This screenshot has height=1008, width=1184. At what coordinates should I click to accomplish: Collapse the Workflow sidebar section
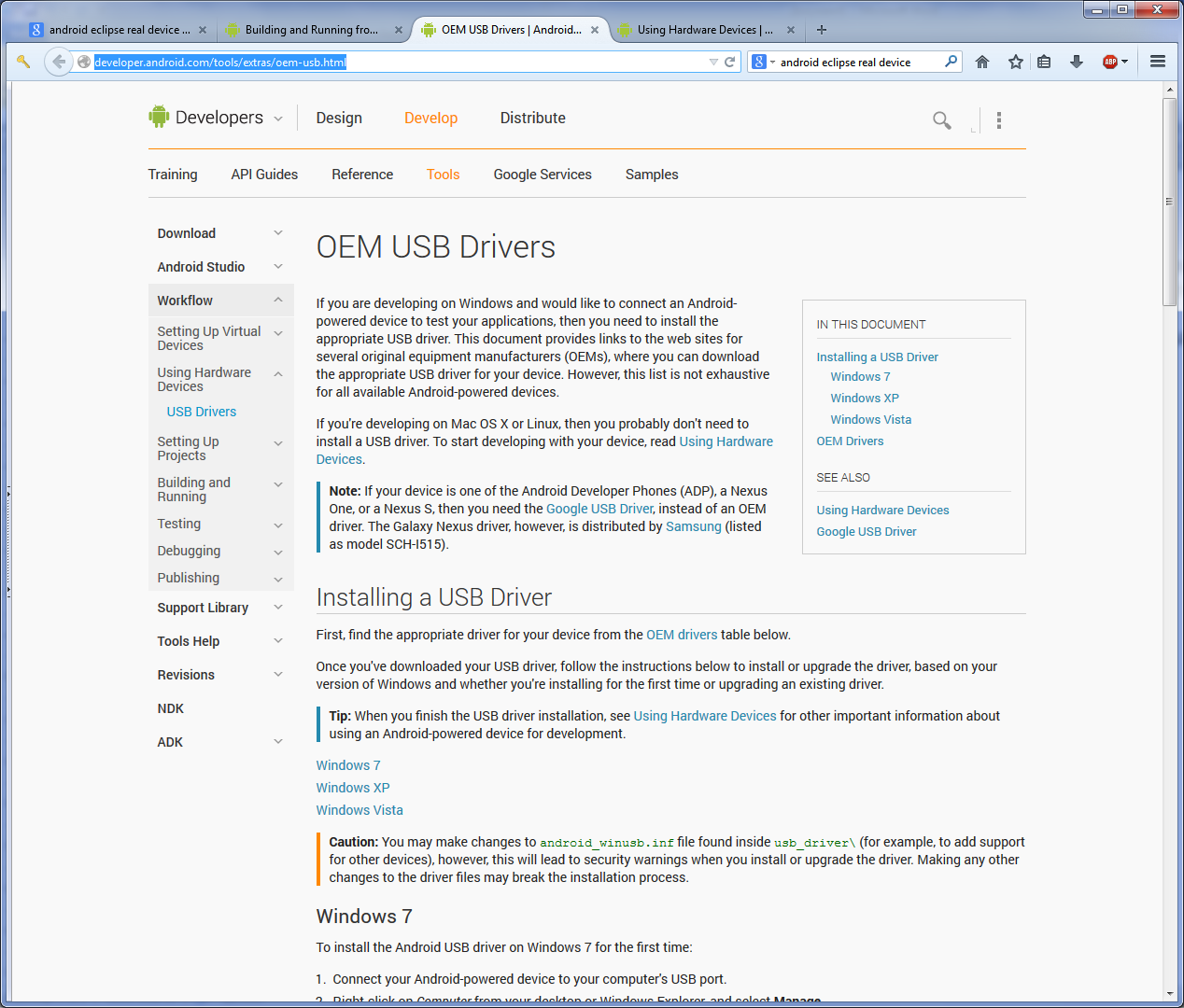pyautogui.click(x=278, y=300)
